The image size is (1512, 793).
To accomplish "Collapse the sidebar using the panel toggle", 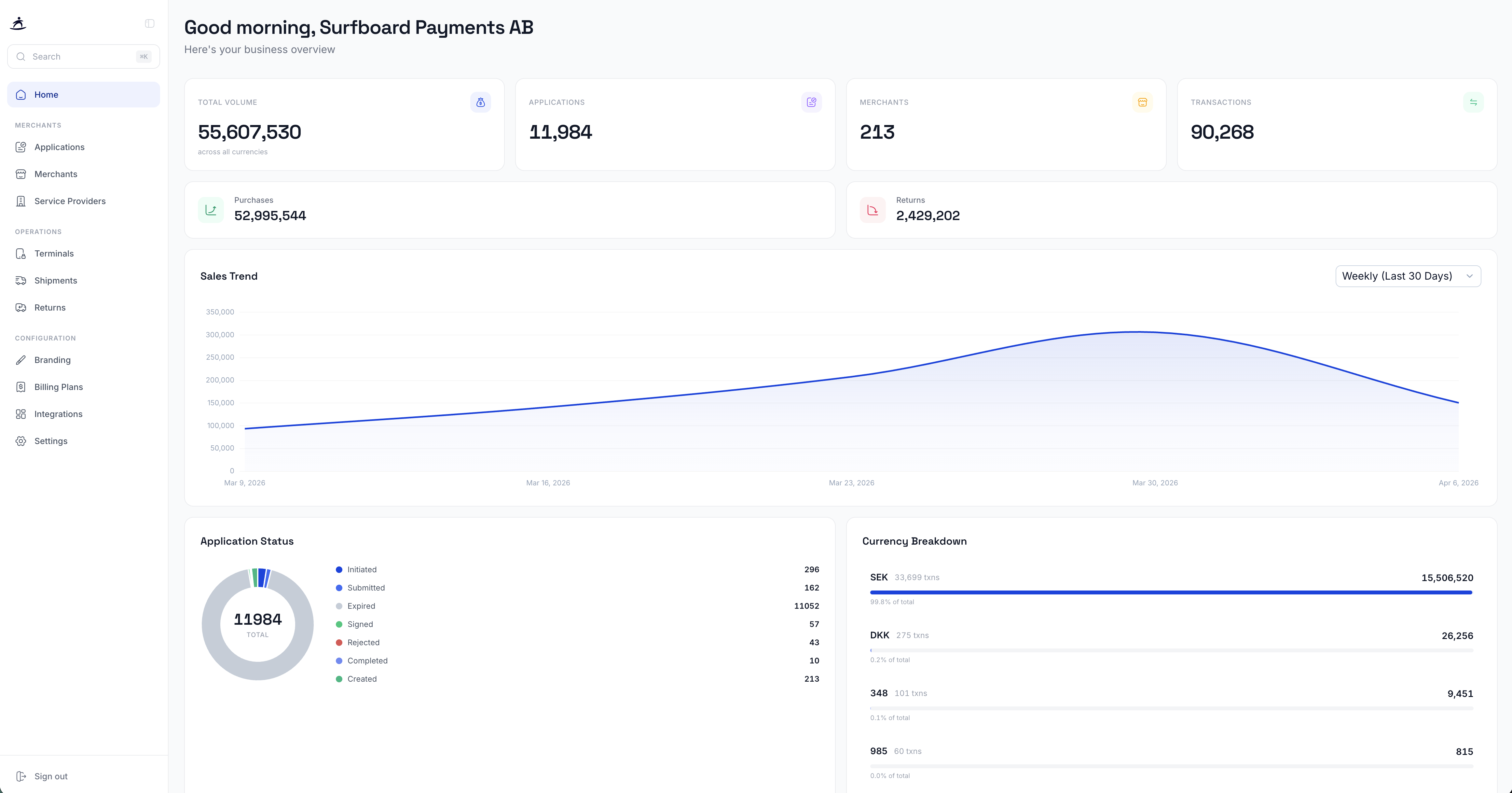I will pos(149,23).
